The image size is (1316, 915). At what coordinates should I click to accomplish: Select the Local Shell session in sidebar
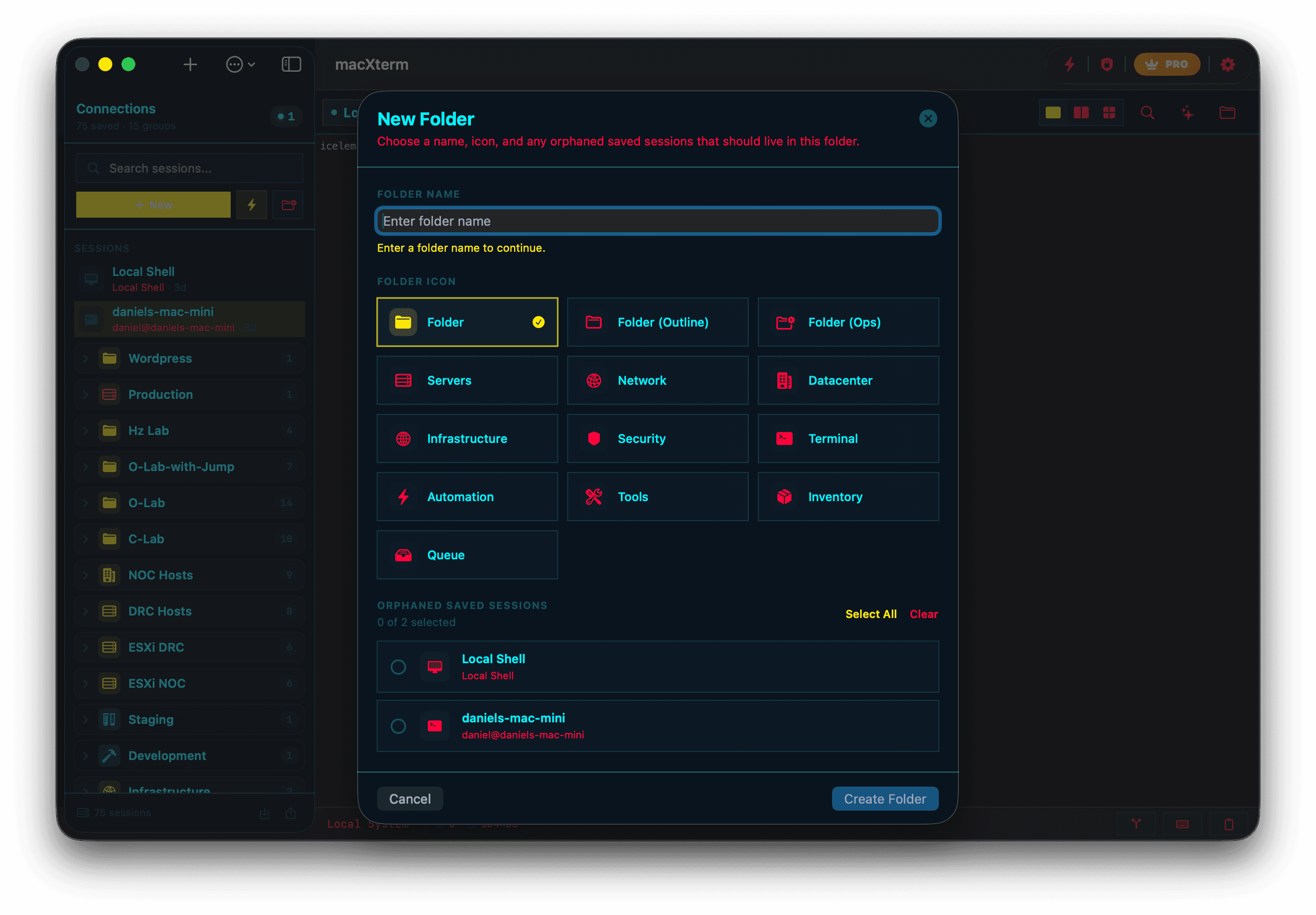[189, 279]
